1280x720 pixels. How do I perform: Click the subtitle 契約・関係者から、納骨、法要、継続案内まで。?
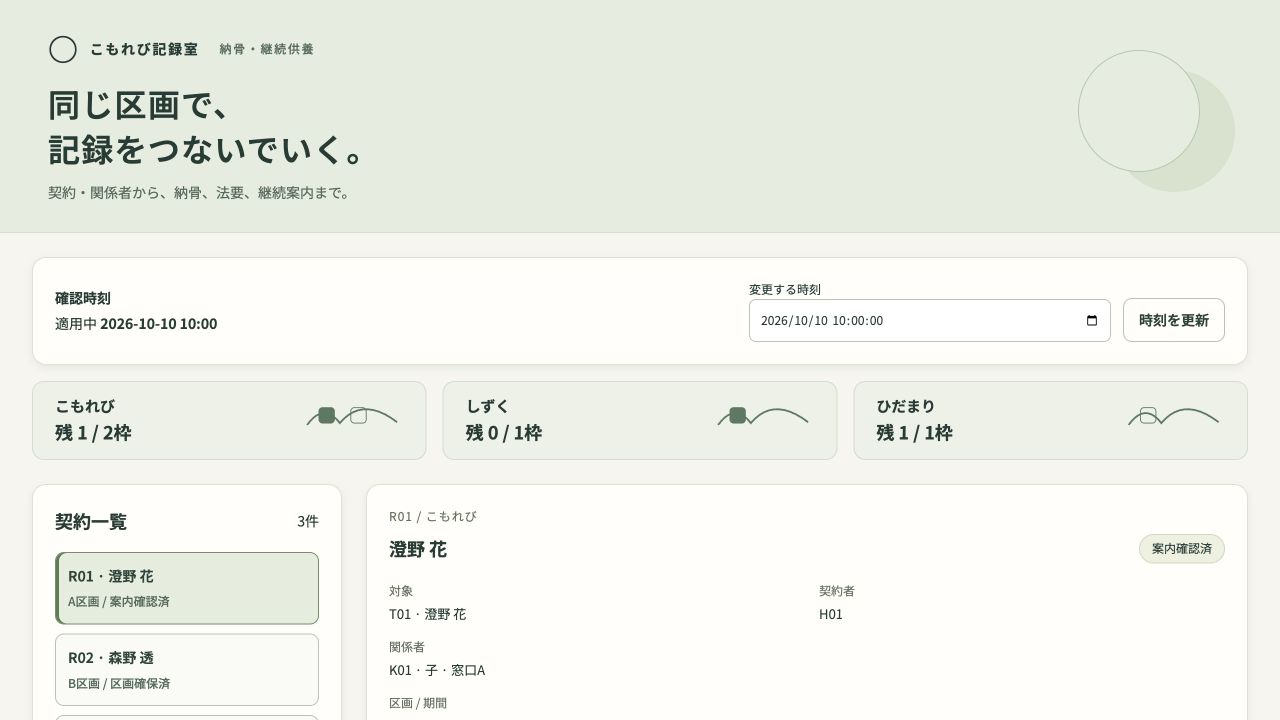(x=202, y=193)
